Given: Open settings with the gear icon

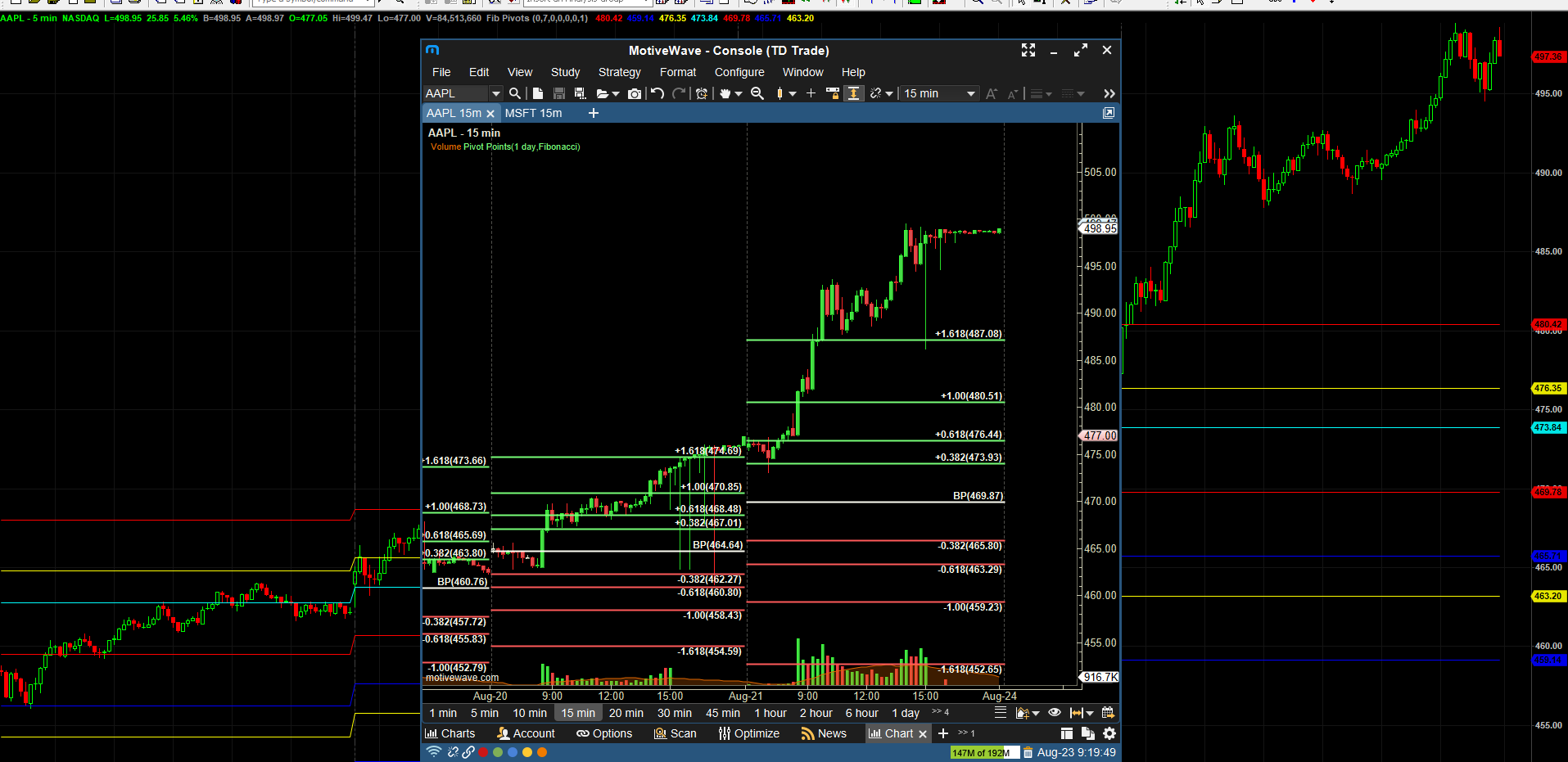Looking at the screenshot, I should tap(1109, 733).
